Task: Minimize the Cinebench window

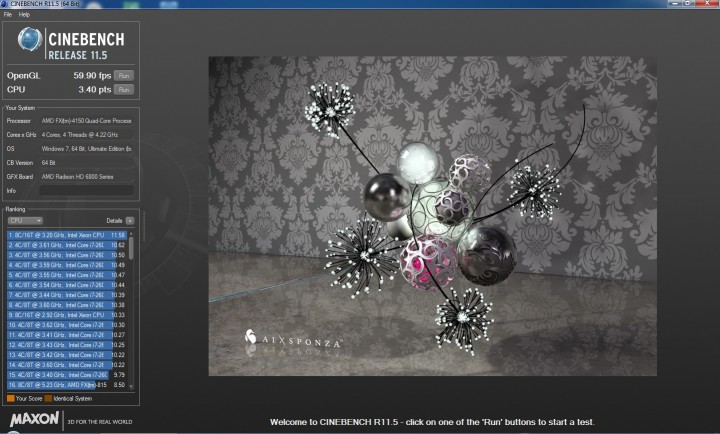Action: click(674, 3)
